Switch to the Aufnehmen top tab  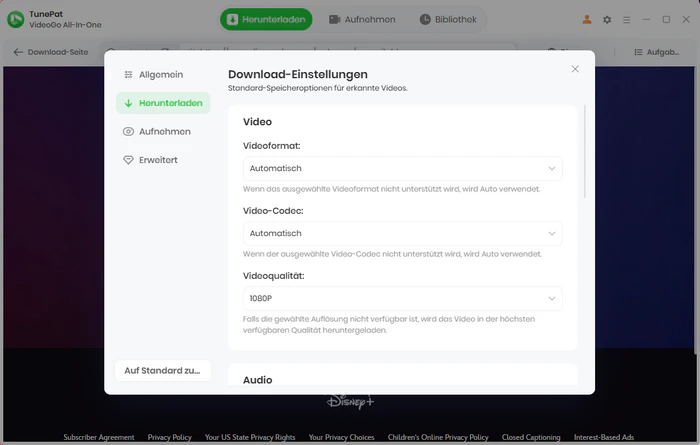click(x=362, y=19)
